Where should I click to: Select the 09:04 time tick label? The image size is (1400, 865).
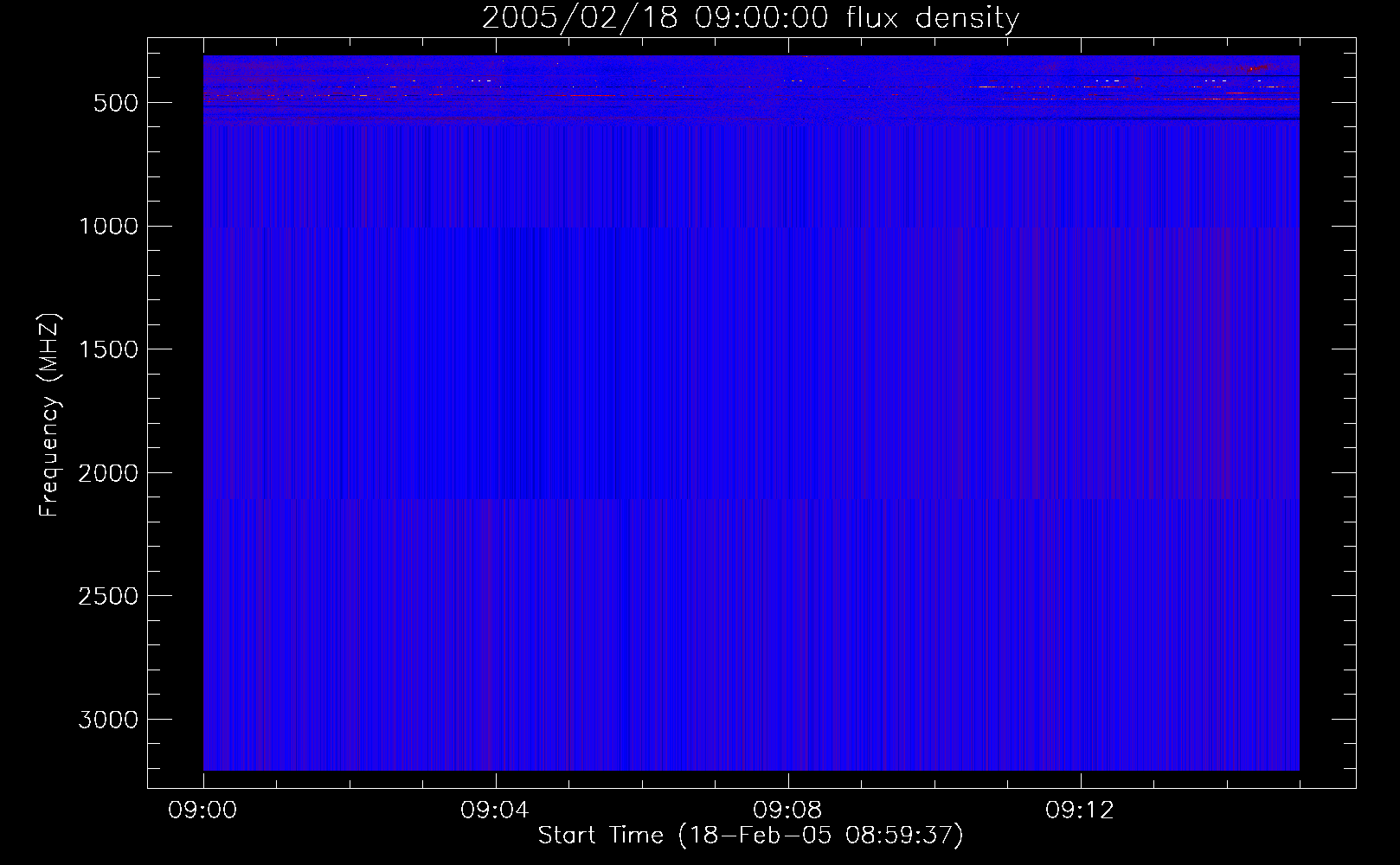pos(495,811)
